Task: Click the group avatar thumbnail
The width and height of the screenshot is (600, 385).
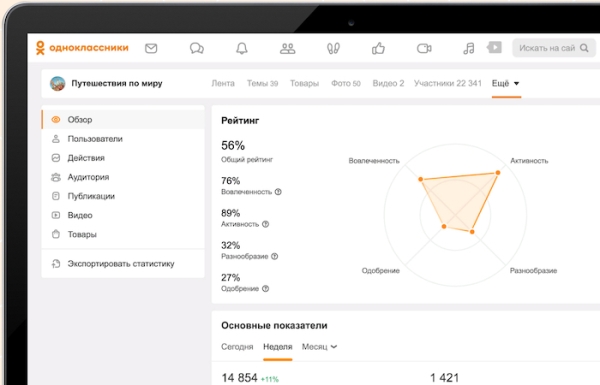Action: coord(57,83)
